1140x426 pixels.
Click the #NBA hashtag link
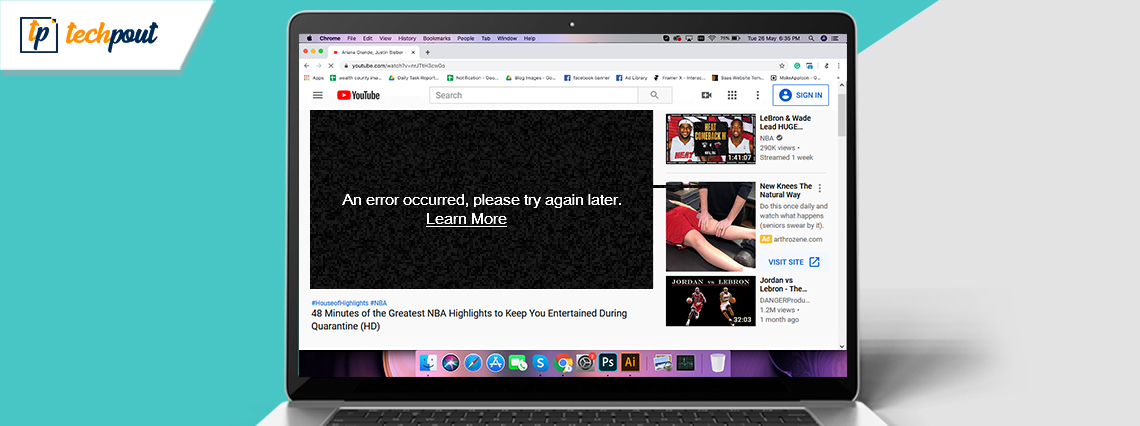[379, 302]
